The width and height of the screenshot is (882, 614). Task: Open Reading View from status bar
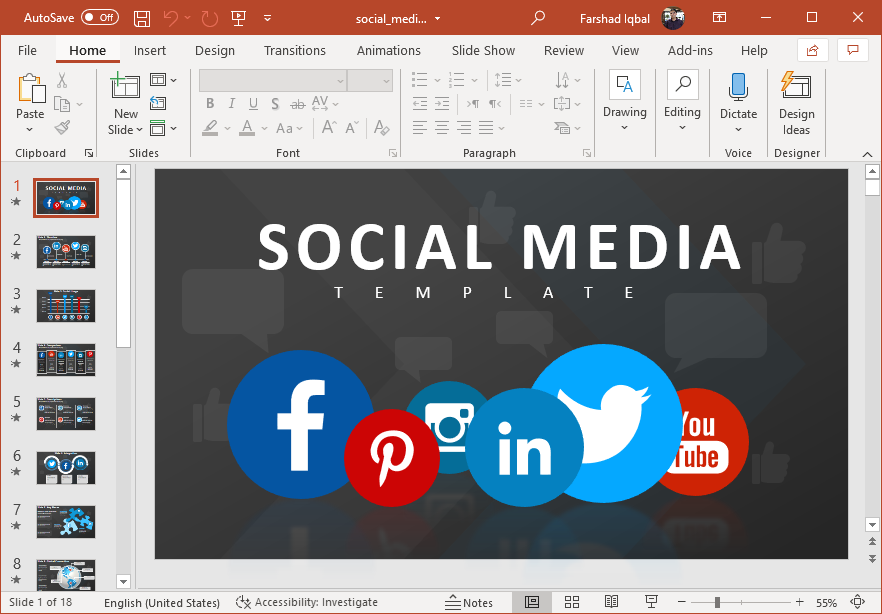[x=610, y=602]
